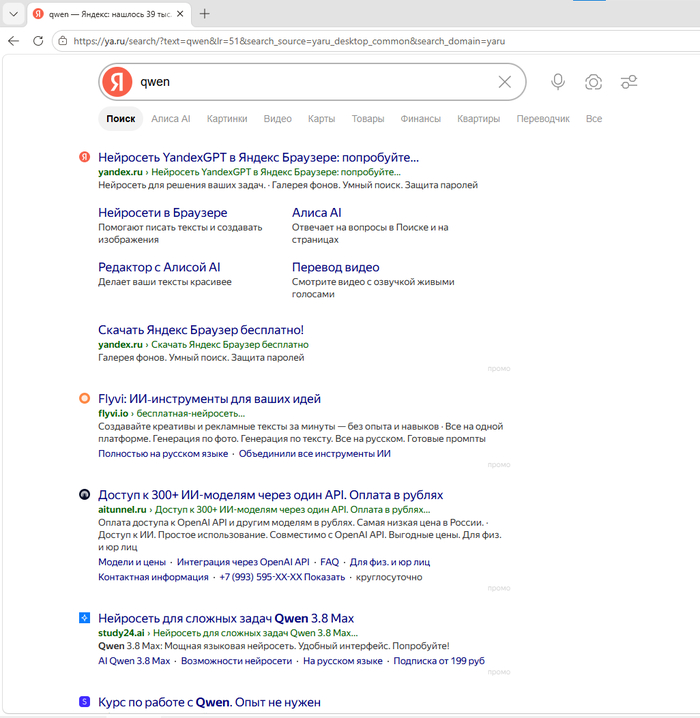Reload the page with the refresh icon
The width and height of the screenshot is (700, 718).
[38, 41]
